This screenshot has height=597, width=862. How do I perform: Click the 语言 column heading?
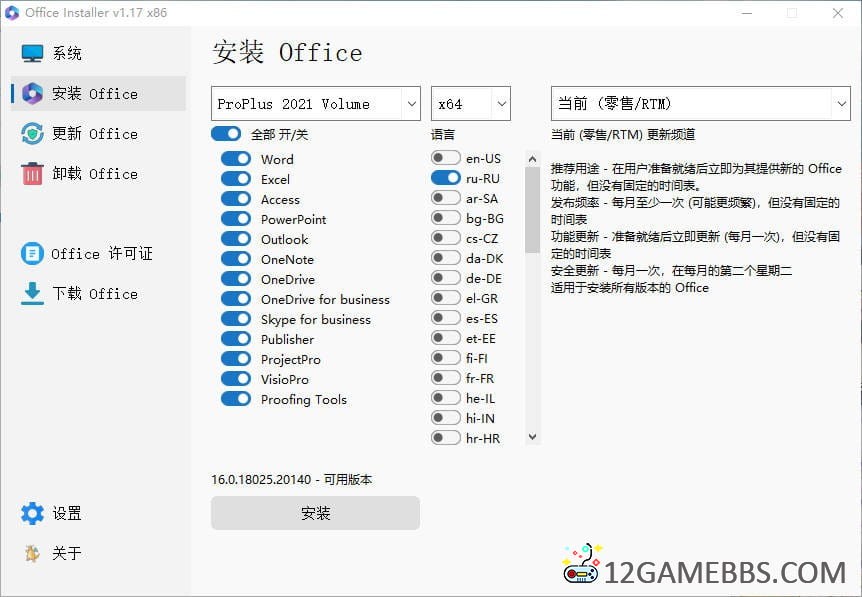(443, 134)
